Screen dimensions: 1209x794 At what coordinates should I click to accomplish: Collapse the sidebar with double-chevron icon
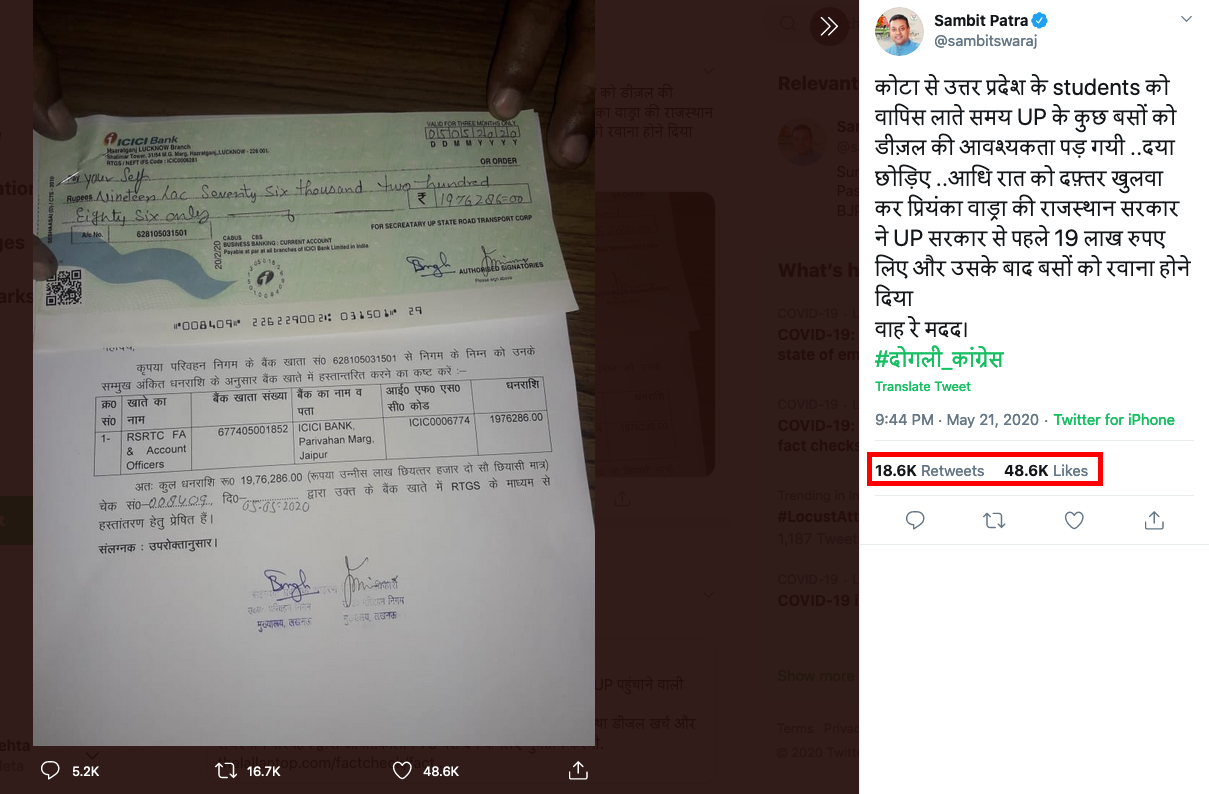(x=828, y=27)
